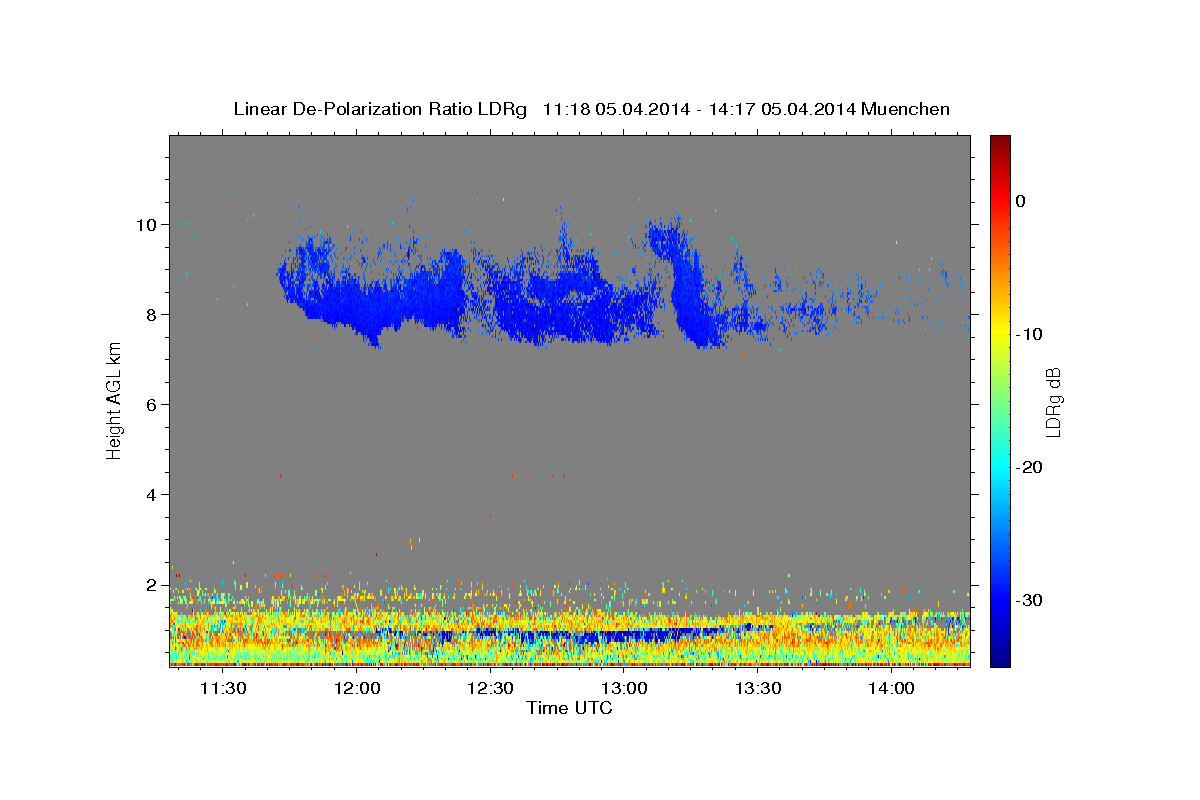Click the yellow band of the colorbar
Image resolution: width=1200 pixels, height=800 pixels.
pos(1000,330)
